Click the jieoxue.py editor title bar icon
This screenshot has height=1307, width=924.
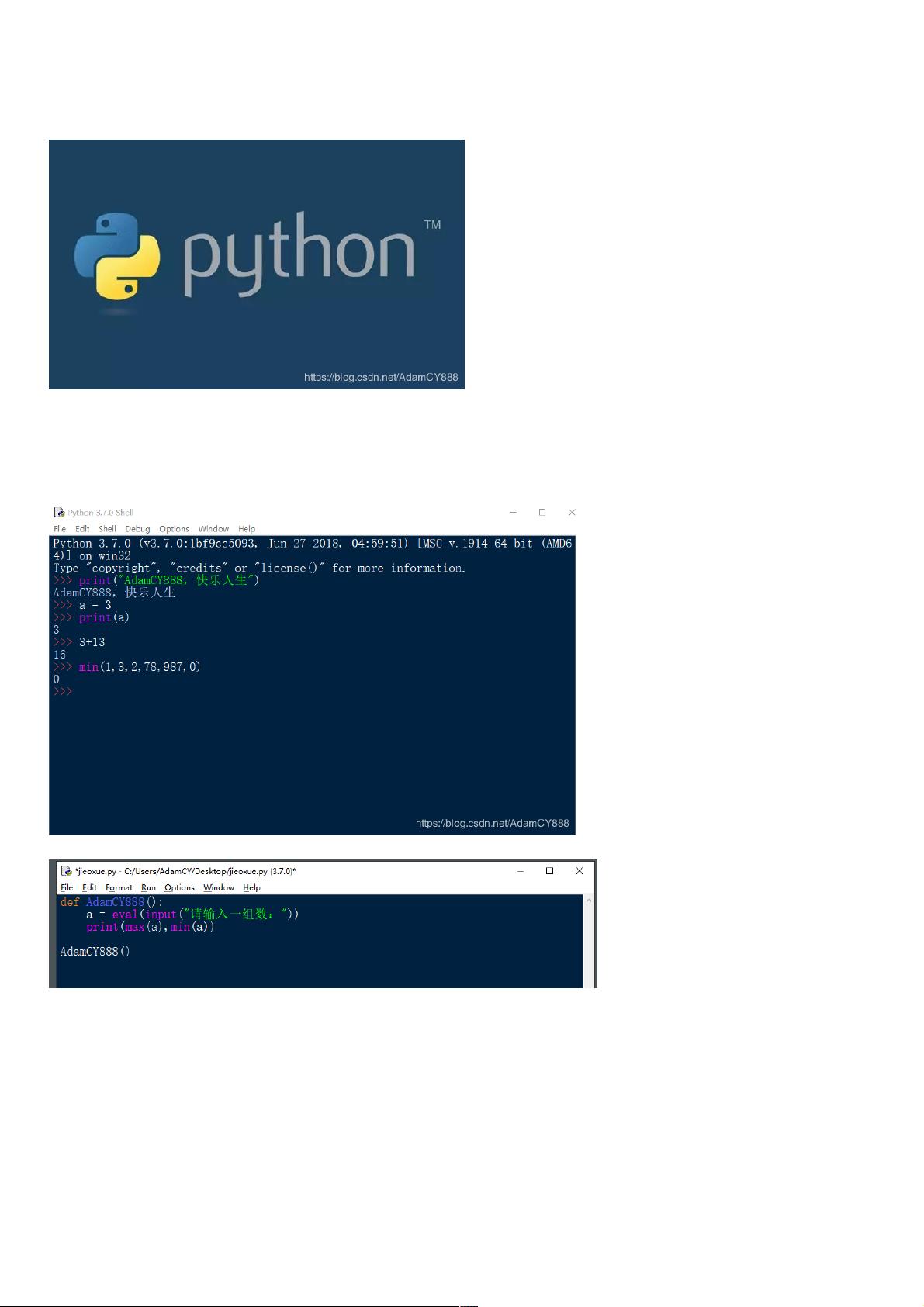[67, 871]
